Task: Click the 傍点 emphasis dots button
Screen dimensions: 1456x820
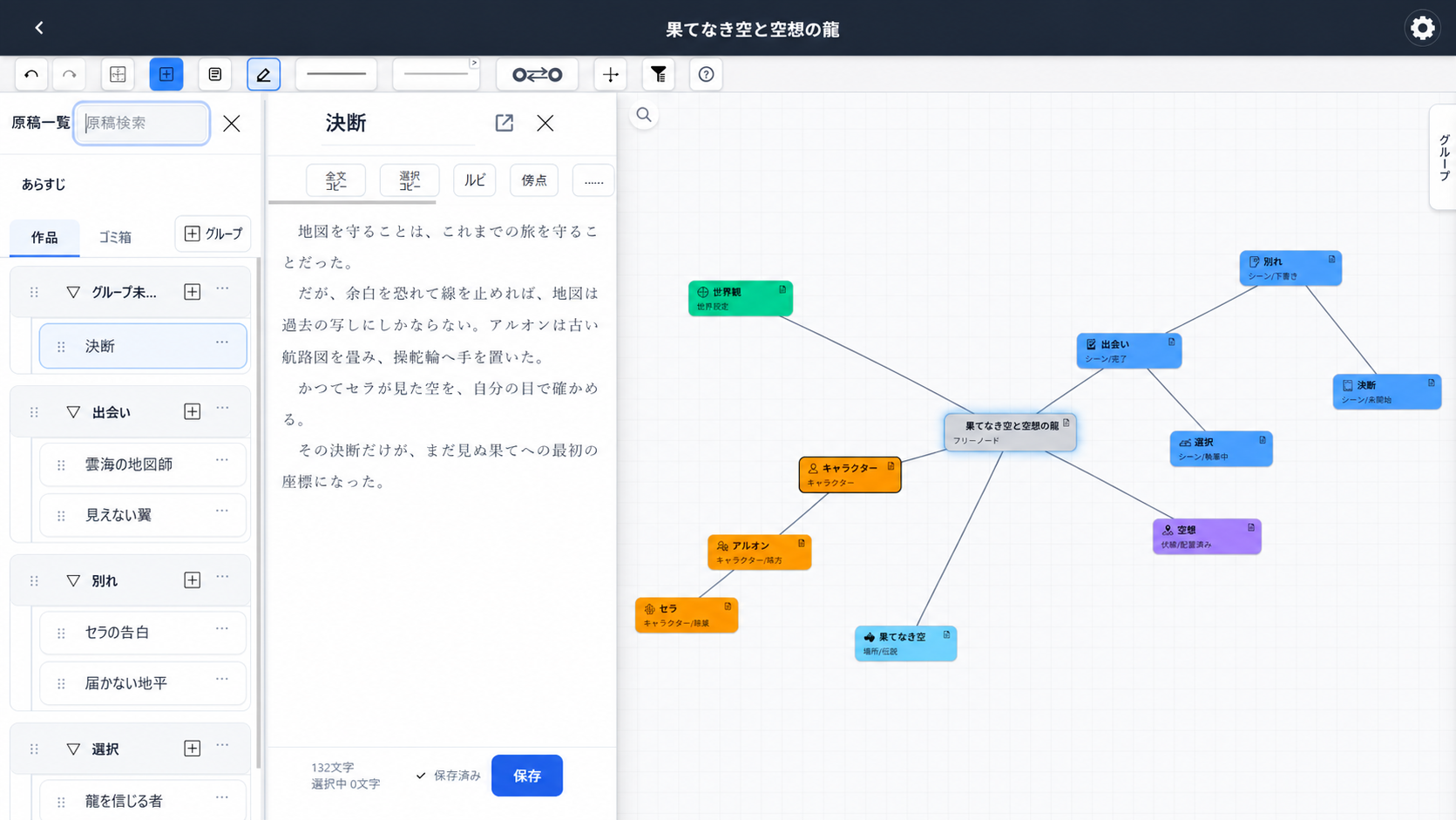Action: (x=534, y=180)
